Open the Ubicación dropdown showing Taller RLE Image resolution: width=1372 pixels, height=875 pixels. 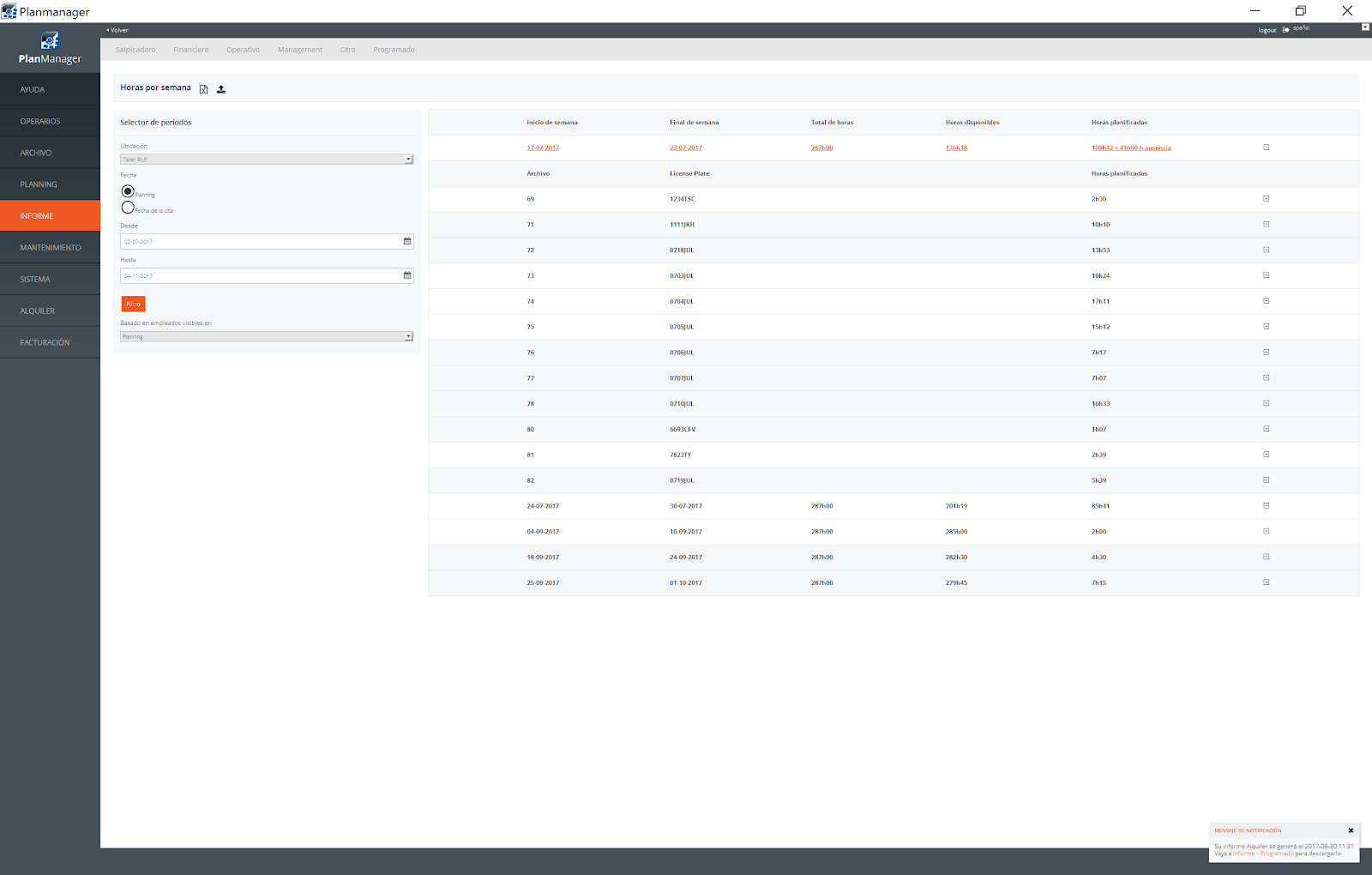click(267, 160)
